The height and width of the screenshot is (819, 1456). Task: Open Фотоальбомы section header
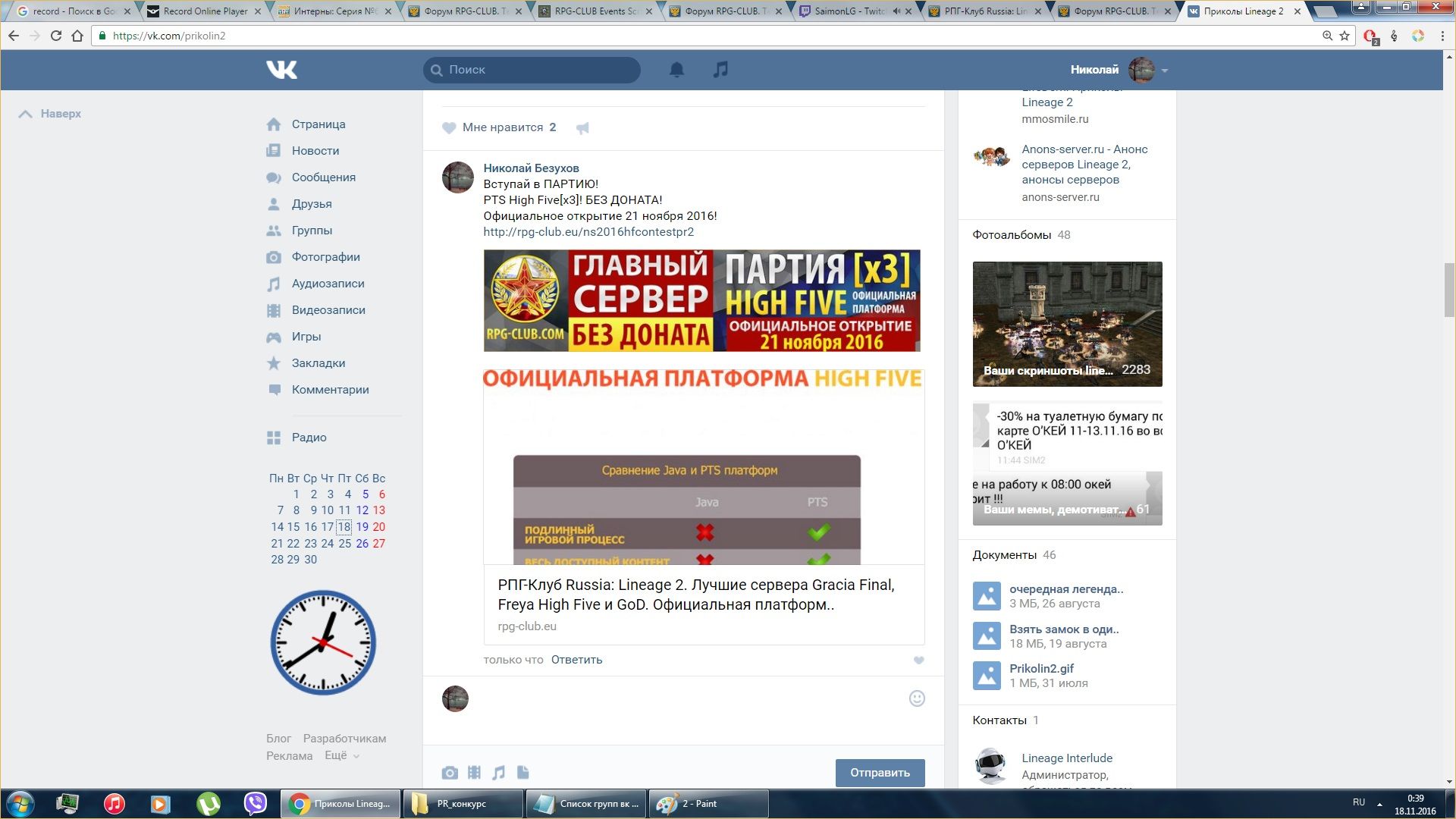[1012, 235]
